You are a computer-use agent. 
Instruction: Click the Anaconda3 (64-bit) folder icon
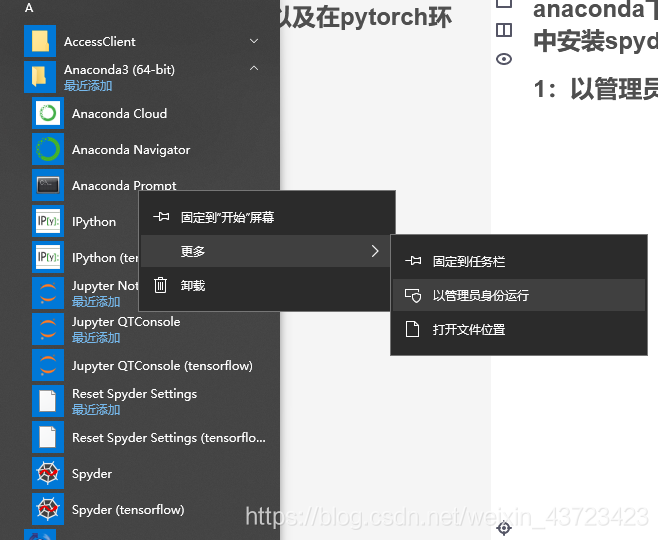(40, 77)
